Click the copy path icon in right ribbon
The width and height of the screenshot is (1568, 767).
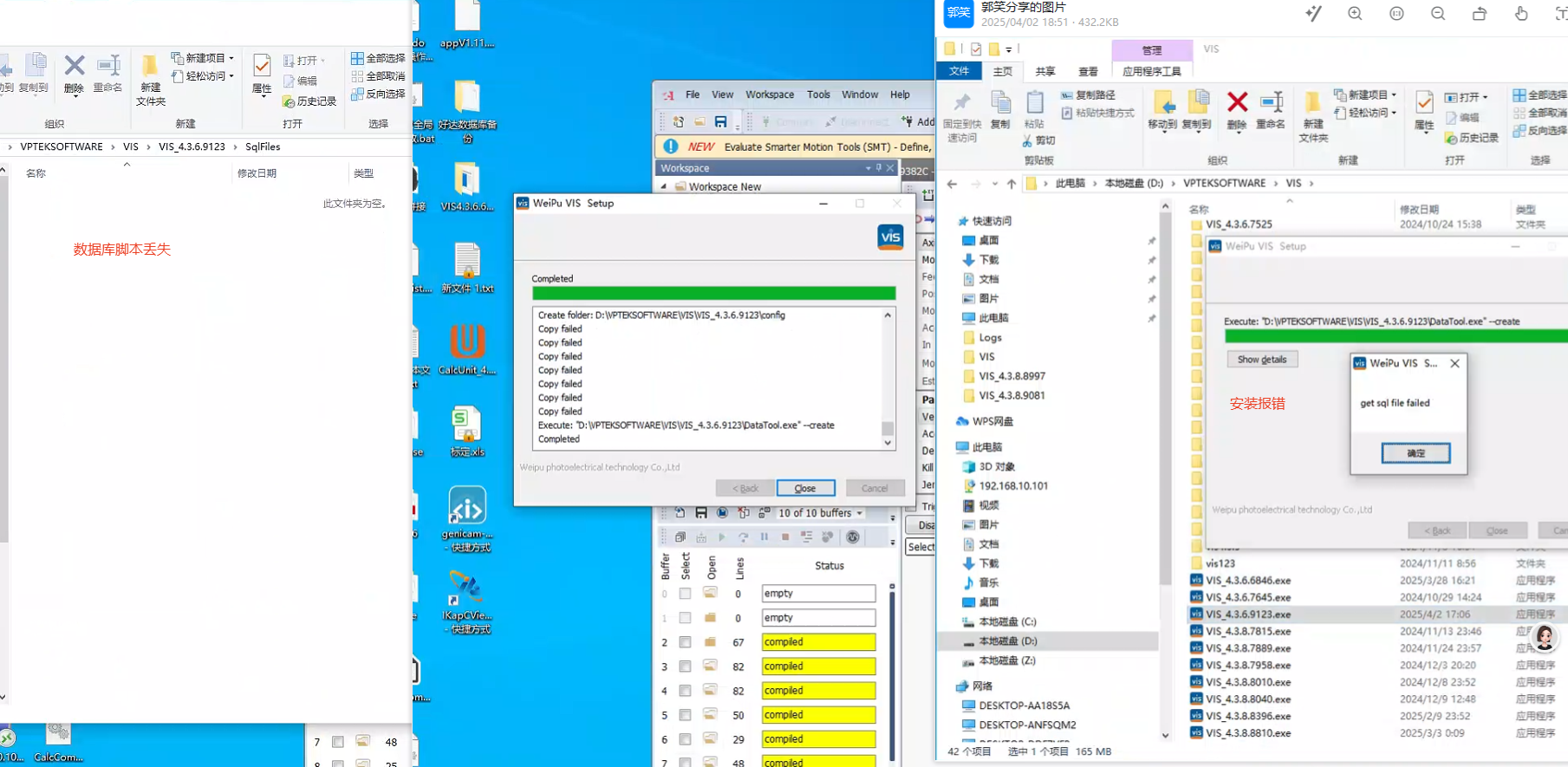1067,95
